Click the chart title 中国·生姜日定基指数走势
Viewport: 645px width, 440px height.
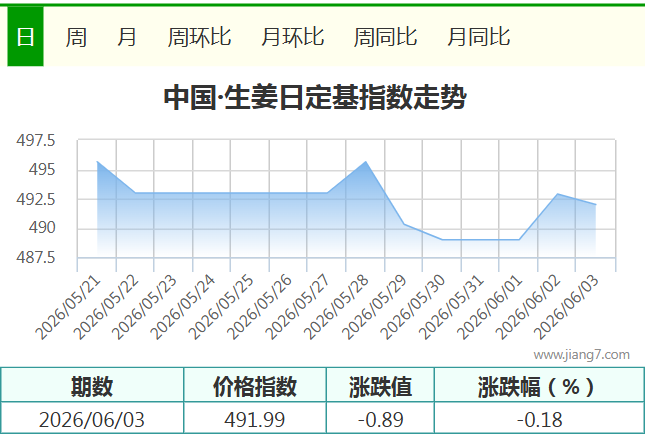pyautogui.click(x=315, y=98)
